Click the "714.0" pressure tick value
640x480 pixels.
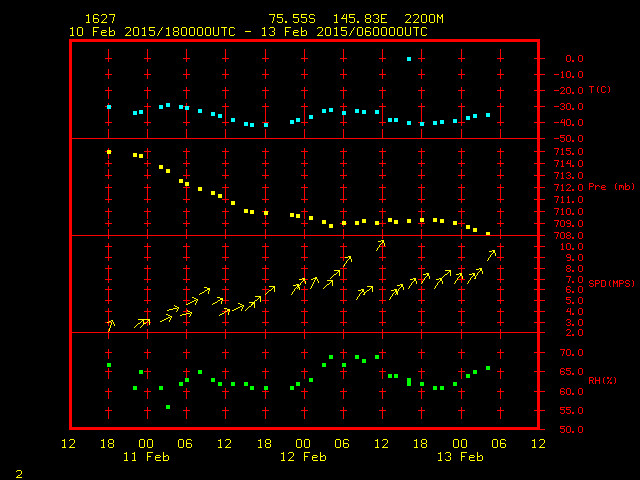(x=569, y=164)
